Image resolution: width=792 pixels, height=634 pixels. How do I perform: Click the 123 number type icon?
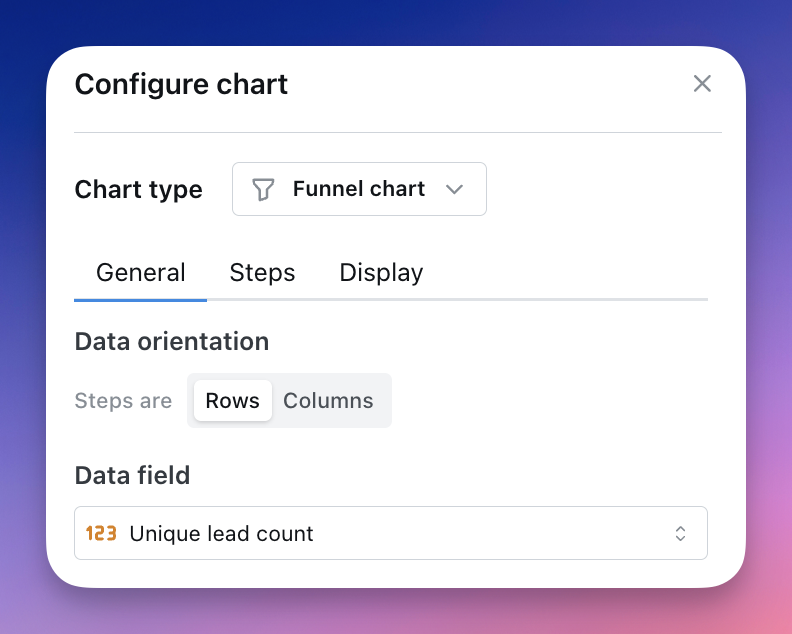(x=101, y=534)
